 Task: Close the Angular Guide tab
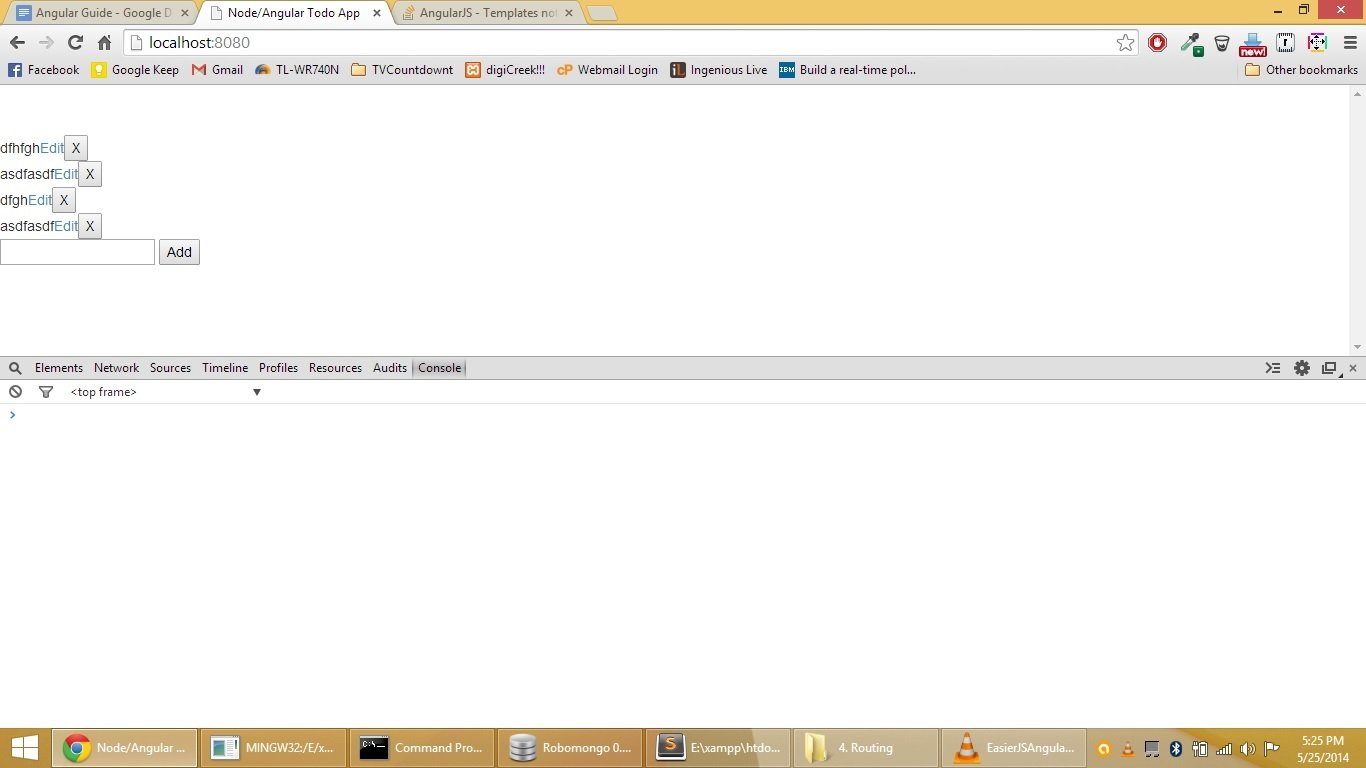coord(185,13)
